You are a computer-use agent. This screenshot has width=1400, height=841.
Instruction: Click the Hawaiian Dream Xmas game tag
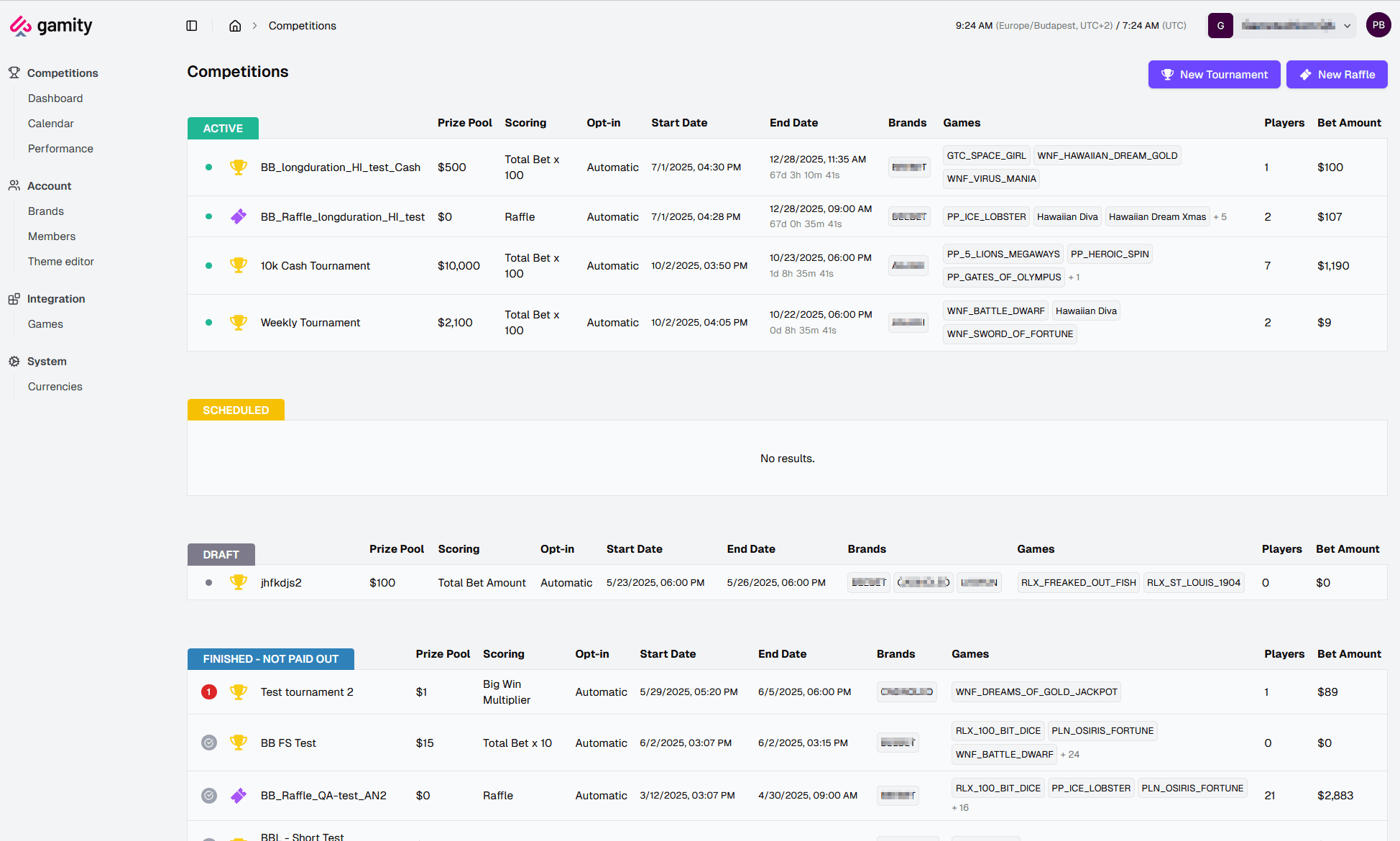(1157, 217)
